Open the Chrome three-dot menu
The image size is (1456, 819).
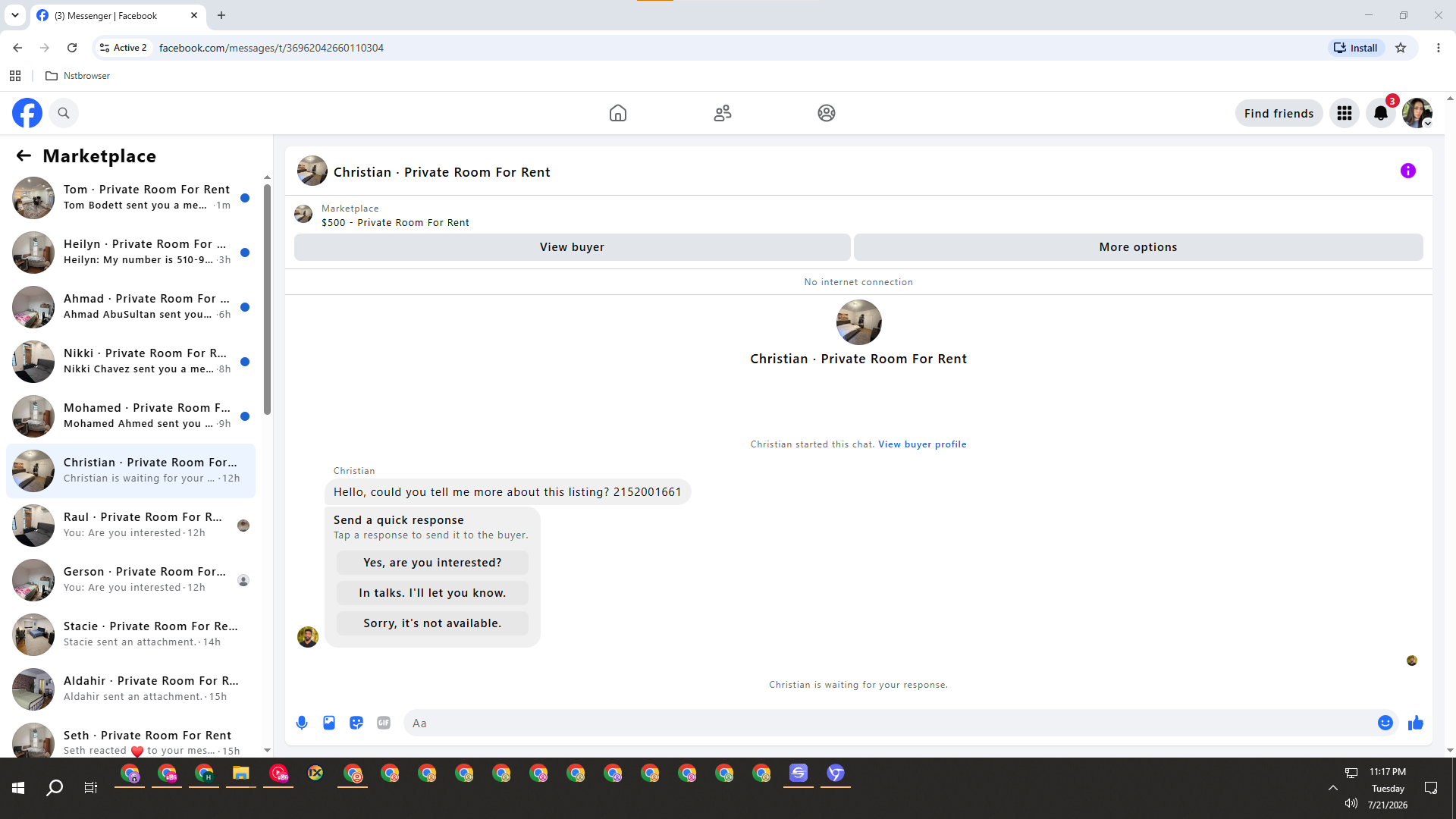click(1439, 48)
